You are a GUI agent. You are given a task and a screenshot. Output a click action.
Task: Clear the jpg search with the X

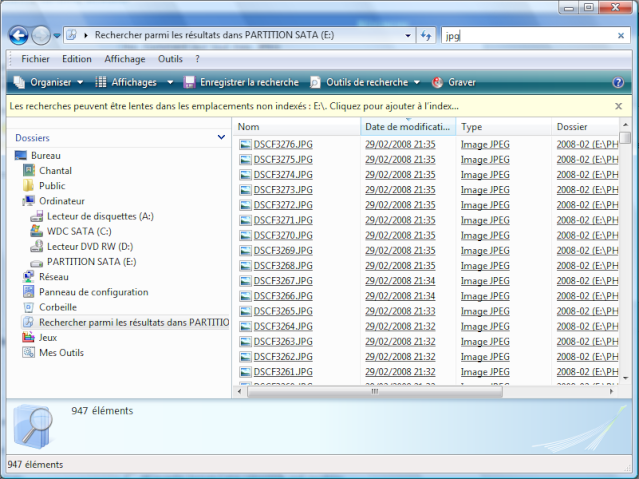[621, 36]
